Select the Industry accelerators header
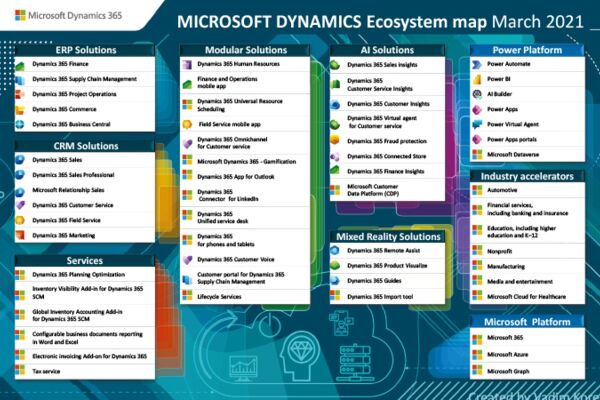This screenshot has height=400, width=600. 527,176
